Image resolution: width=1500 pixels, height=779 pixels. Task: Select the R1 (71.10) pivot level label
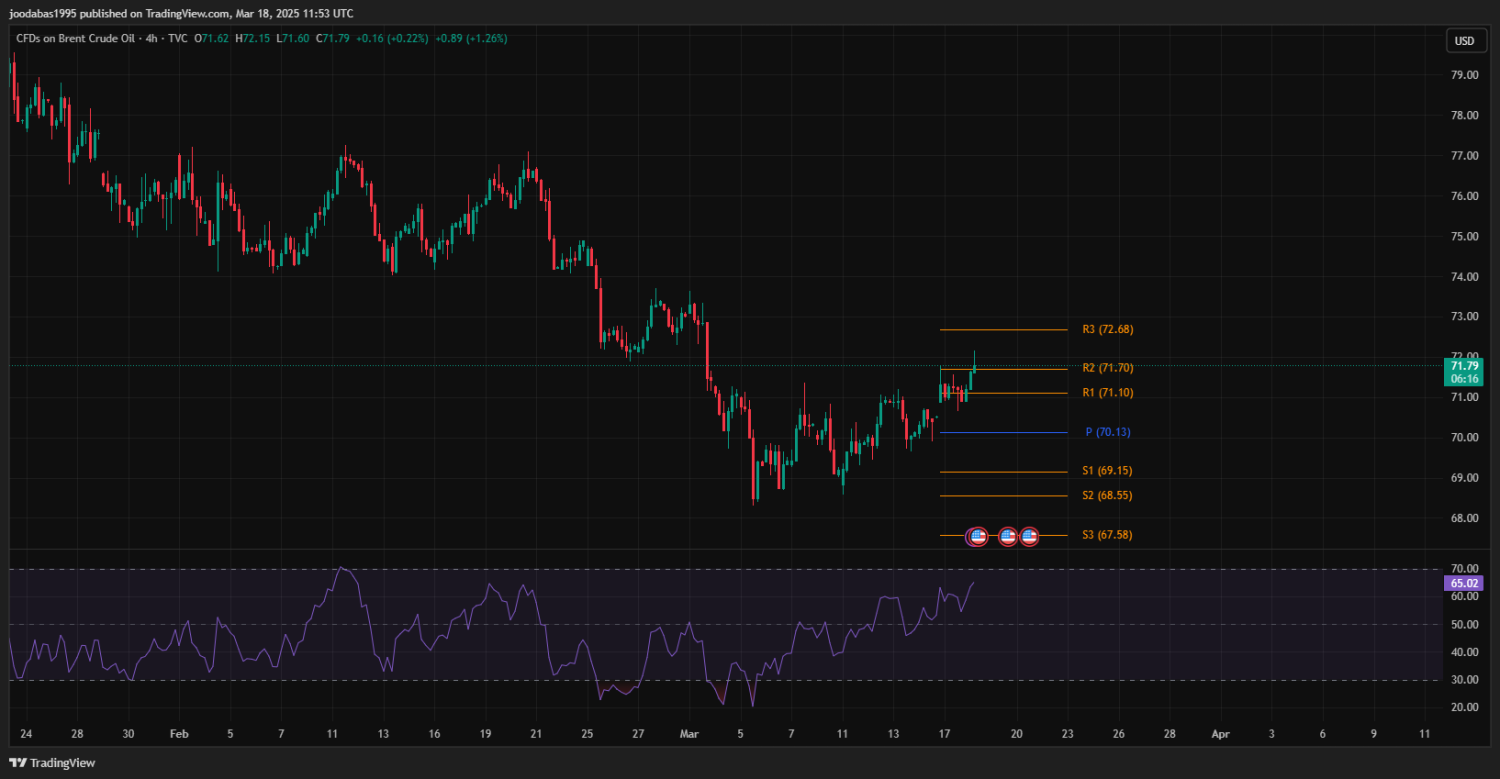pyautogui.click(x=1107, y=393)
